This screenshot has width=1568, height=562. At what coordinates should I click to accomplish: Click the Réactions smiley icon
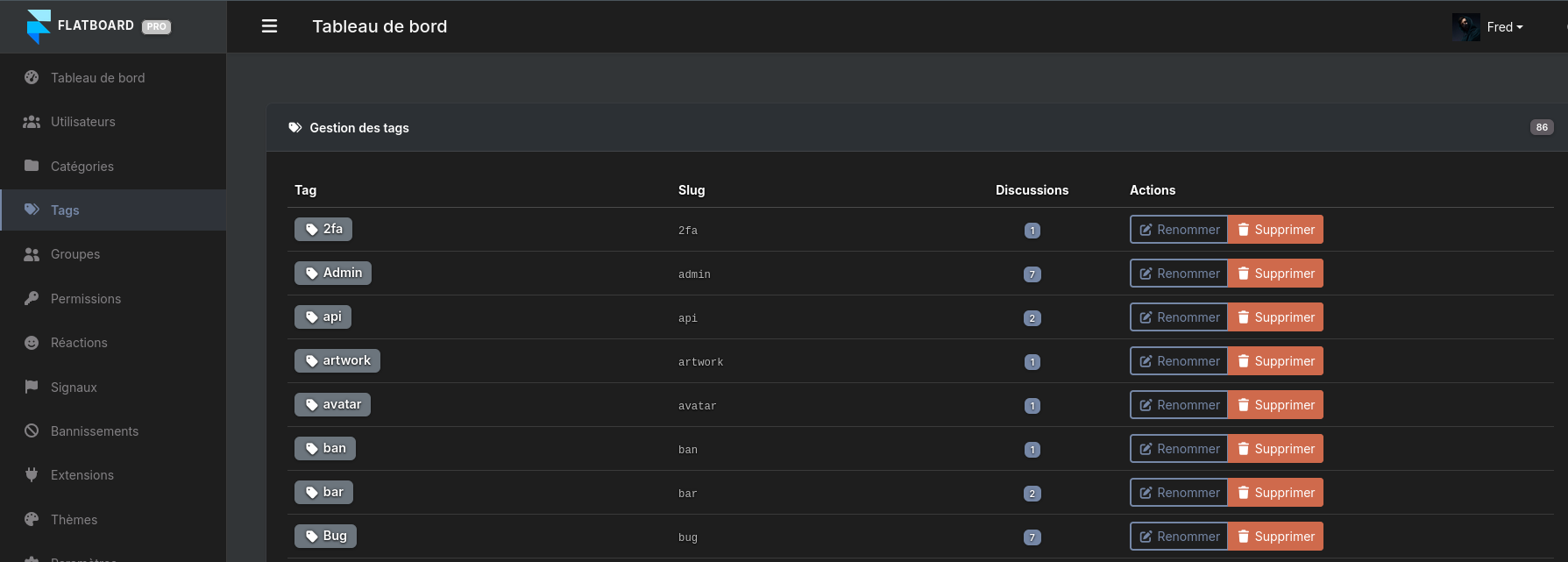tap(32, 343)
